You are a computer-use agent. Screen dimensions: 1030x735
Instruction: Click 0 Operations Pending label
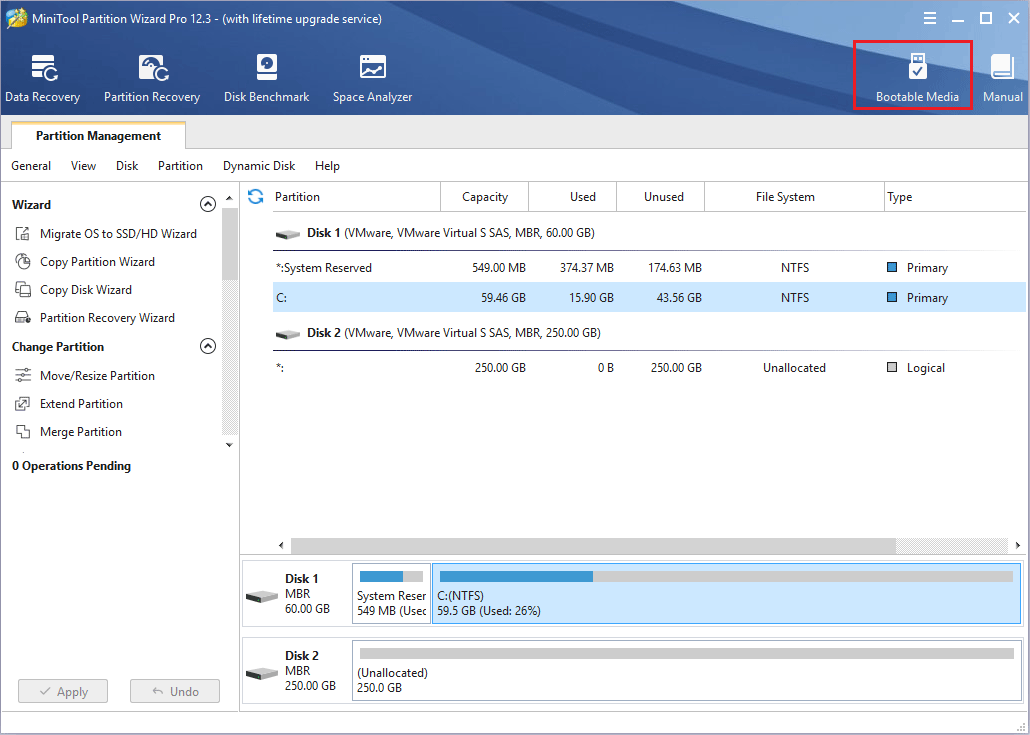coord(72,466)
